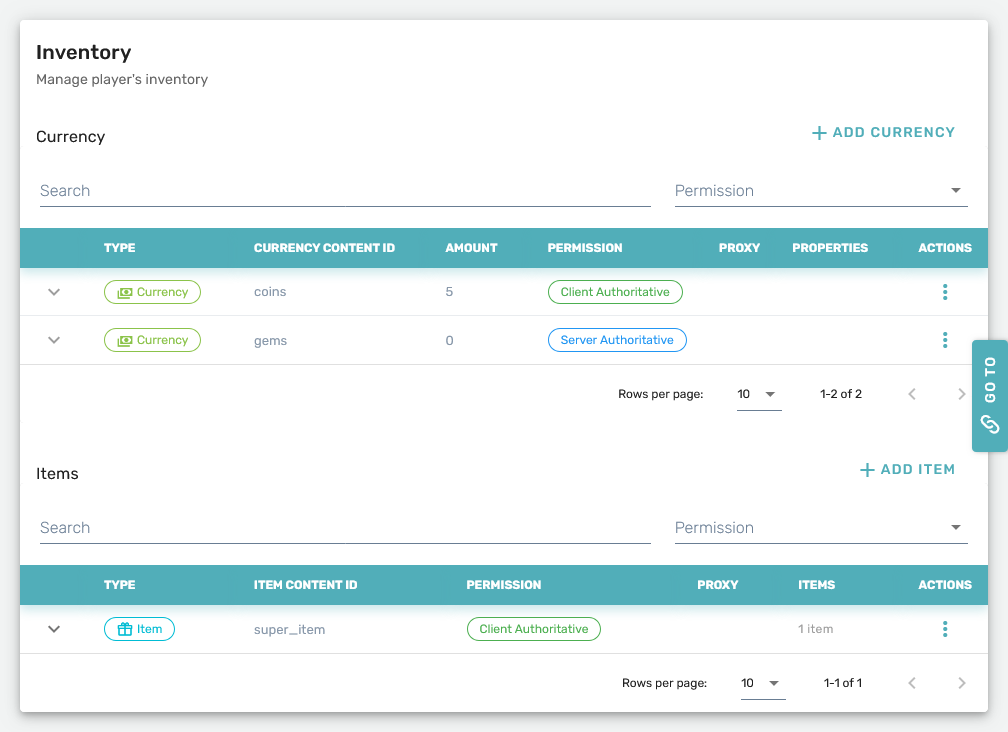Image resolution: width=1008 pixels, height=732 pixels.
Task: Click the Add Currency button
Action: (883, 132)
